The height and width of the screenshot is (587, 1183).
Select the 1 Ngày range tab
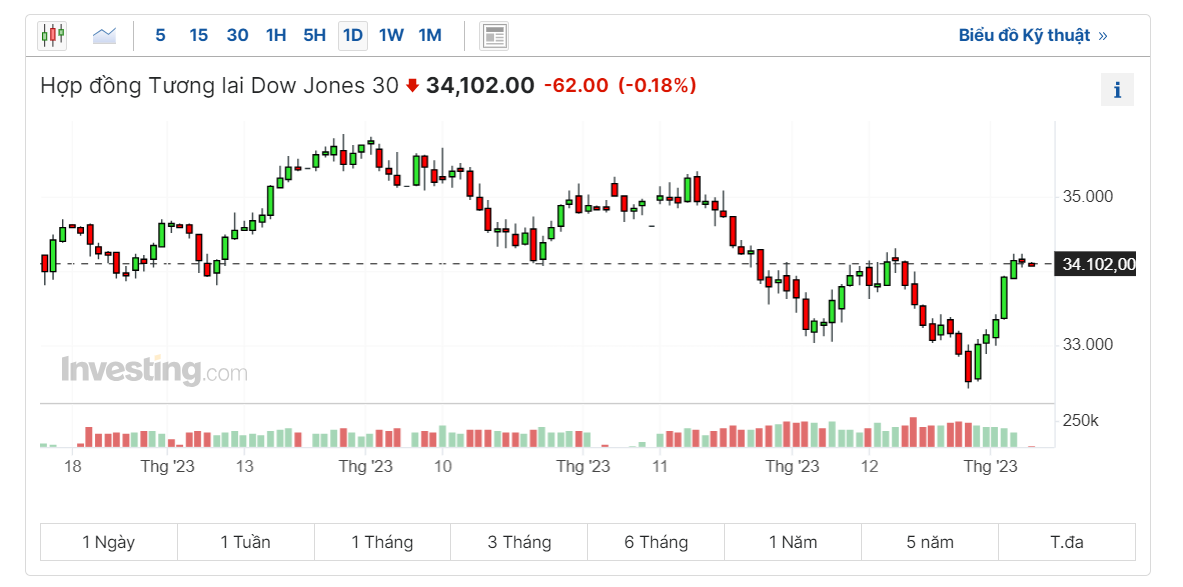click(109, 542)
